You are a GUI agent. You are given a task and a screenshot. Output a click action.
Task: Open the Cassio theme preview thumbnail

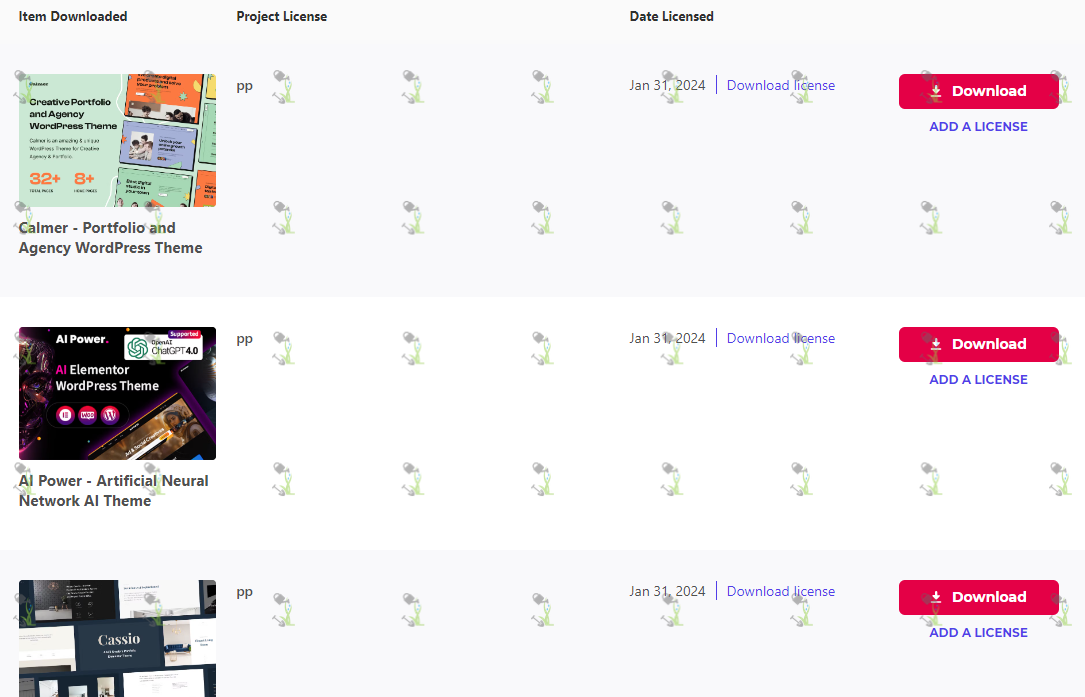coord(118,638)
